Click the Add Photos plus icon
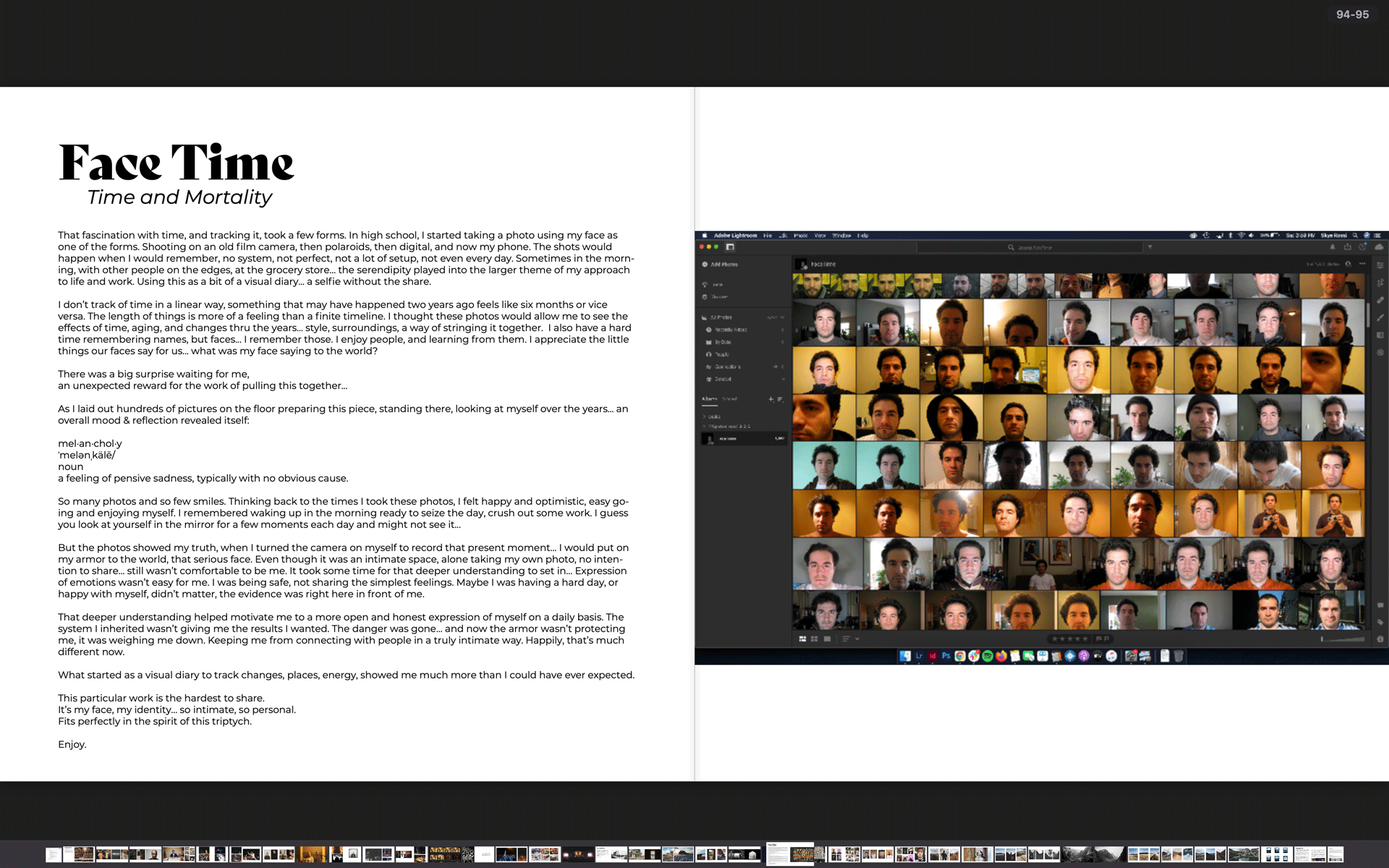The width and height of the screenshot is (1389, 868). [x=705, y=264]
